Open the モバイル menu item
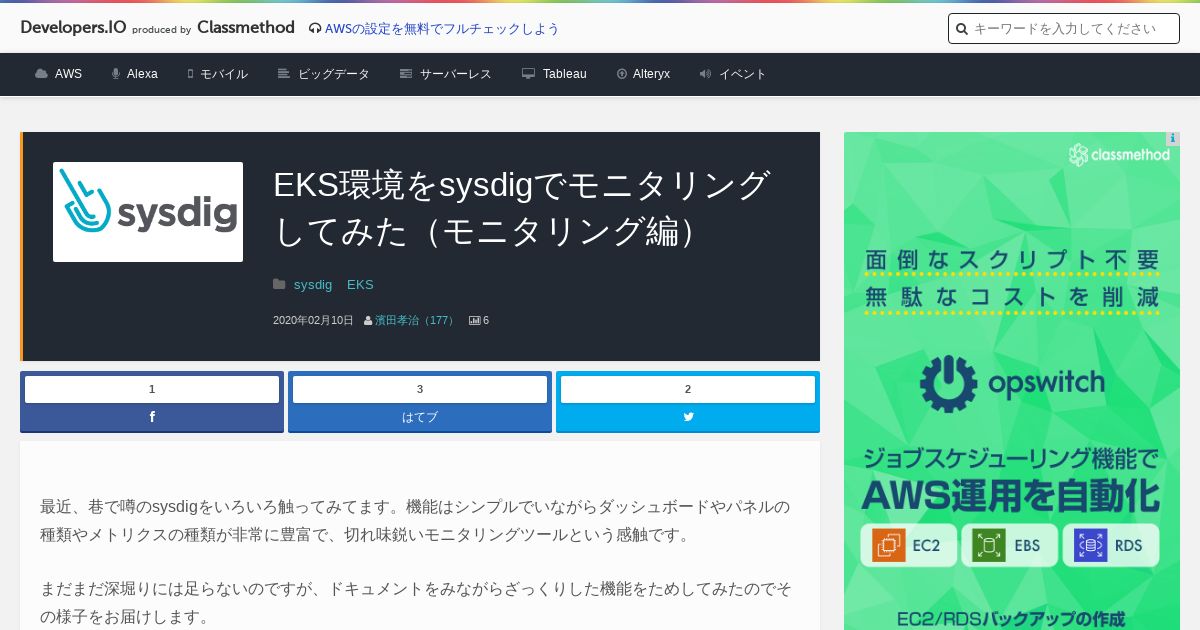The image size is (1200, 630). (x=224, y=74)
